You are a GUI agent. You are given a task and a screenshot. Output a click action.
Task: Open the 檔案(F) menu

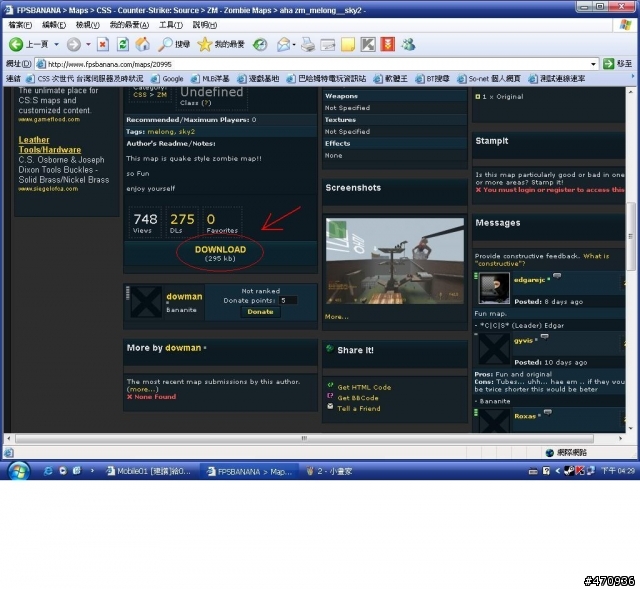tap(20, 25)
